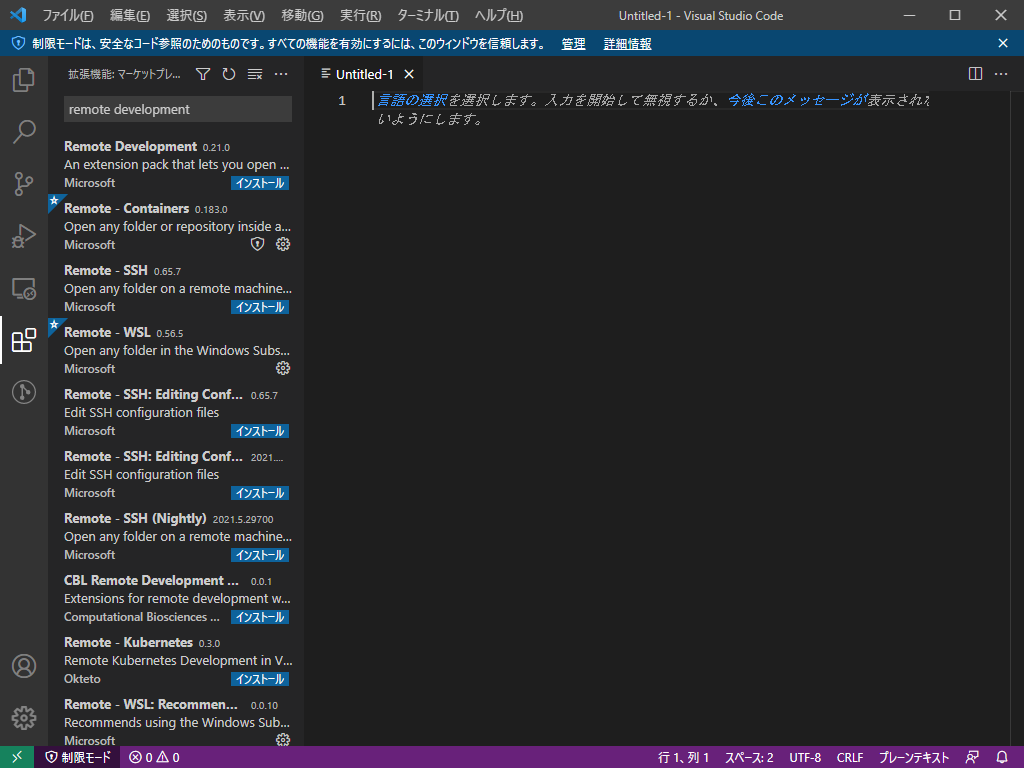Click the 言語の選択 link in editor
This screenshot has width=1024, height=768.
(x=412, y=100)
